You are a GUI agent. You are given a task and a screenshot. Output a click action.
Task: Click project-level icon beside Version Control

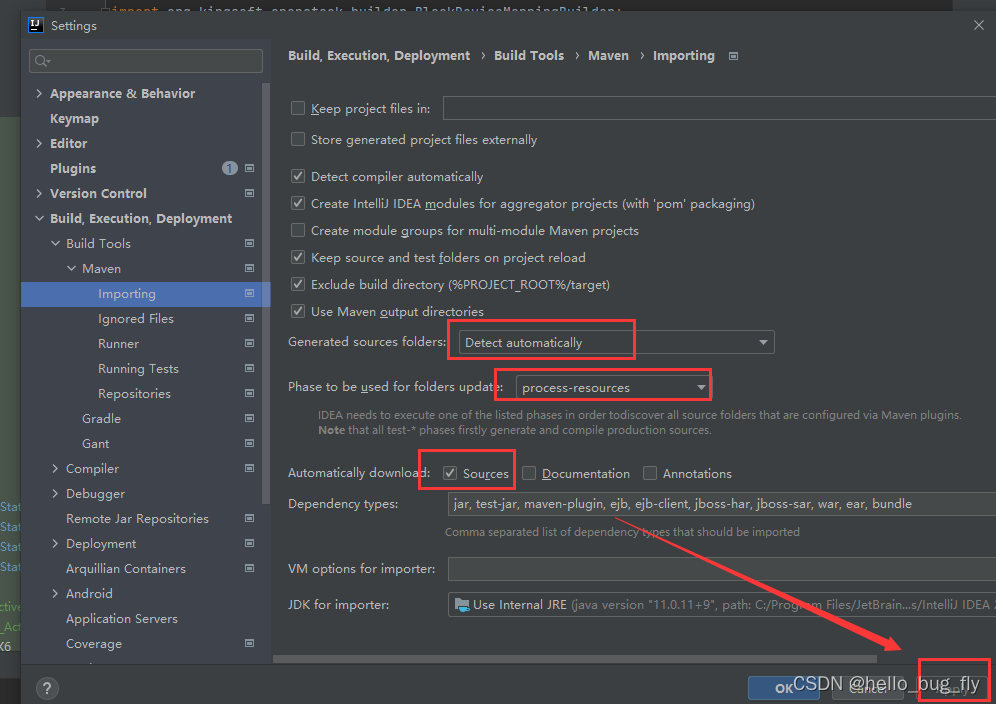[250, 193]
